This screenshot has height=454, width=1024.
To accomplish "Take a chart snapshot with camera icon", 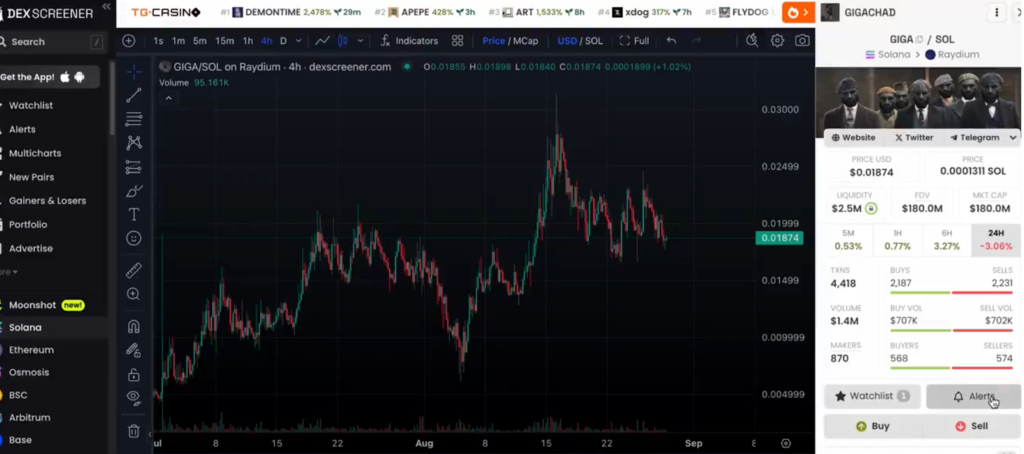I will (x=802, y=41).
